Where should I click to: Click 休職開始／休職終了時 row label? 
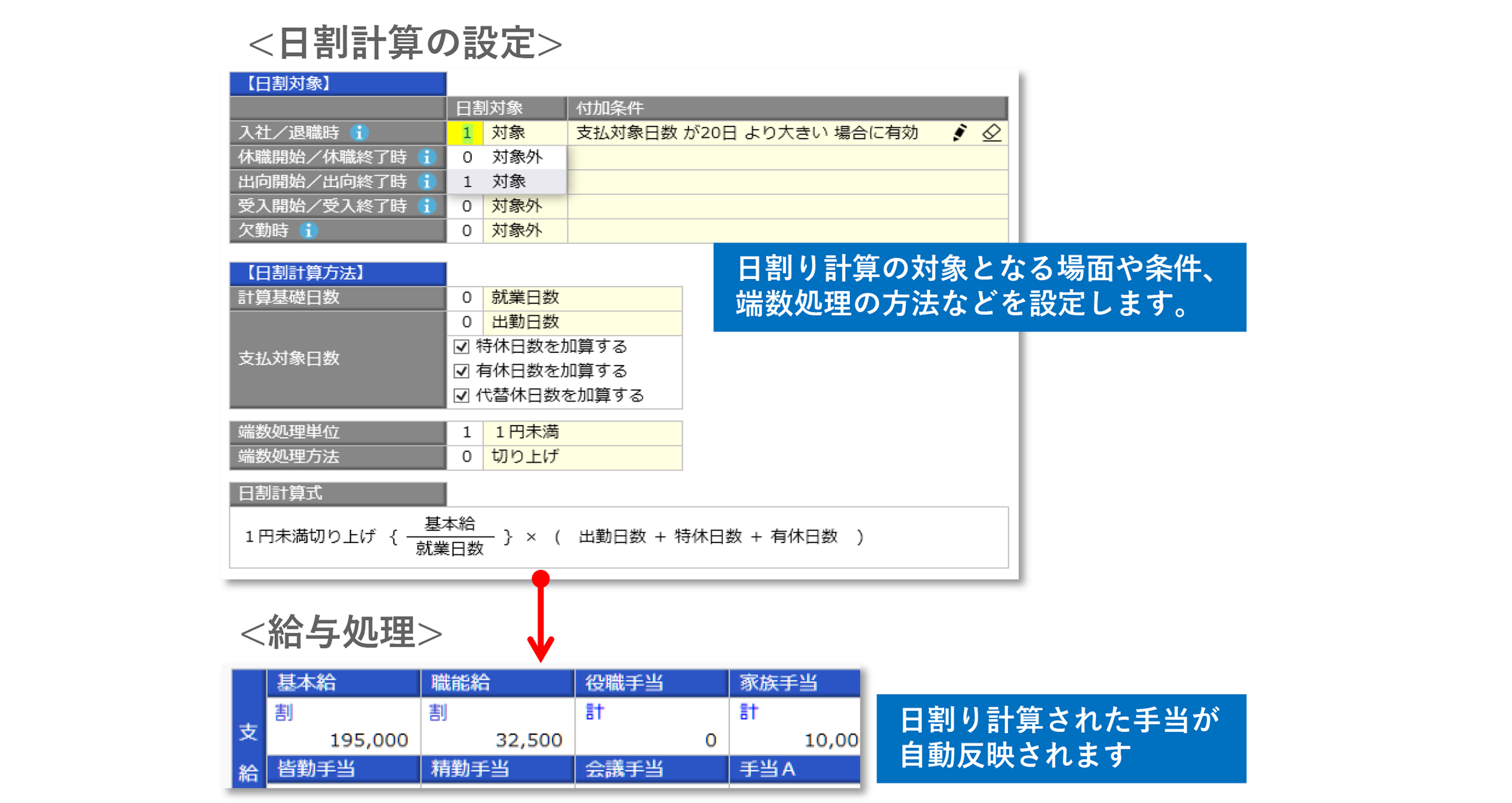322,157
